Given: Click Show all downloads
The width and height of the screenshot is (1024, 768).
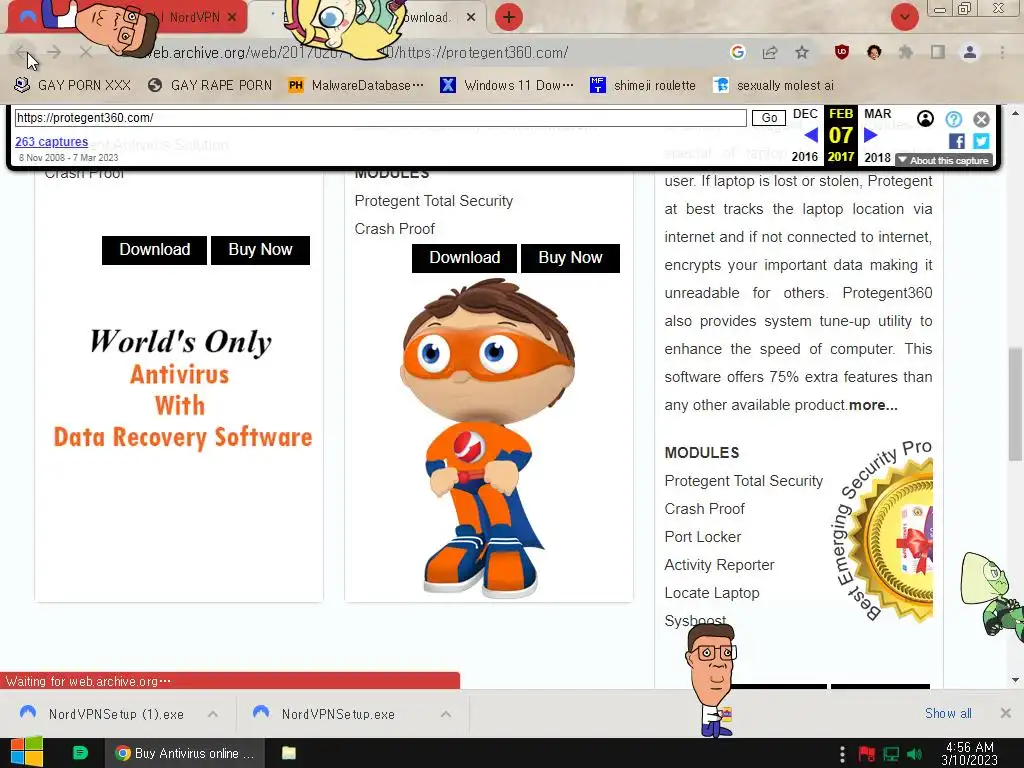Looking at the screenshot, I should [948, 714].
